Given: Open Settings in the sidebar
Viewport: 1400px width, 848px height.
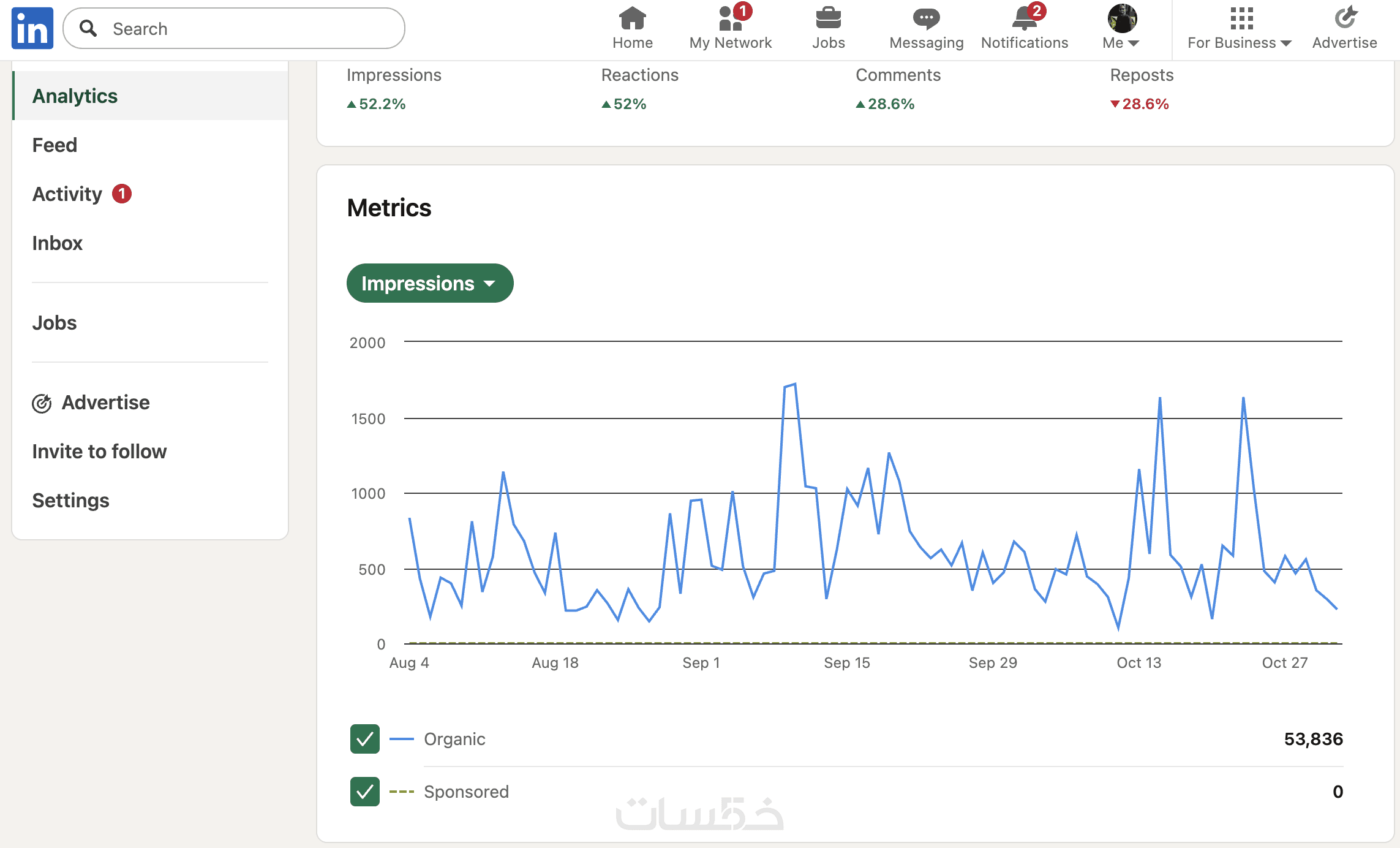Looking at the screenshot, I should (x=70, y=501).
